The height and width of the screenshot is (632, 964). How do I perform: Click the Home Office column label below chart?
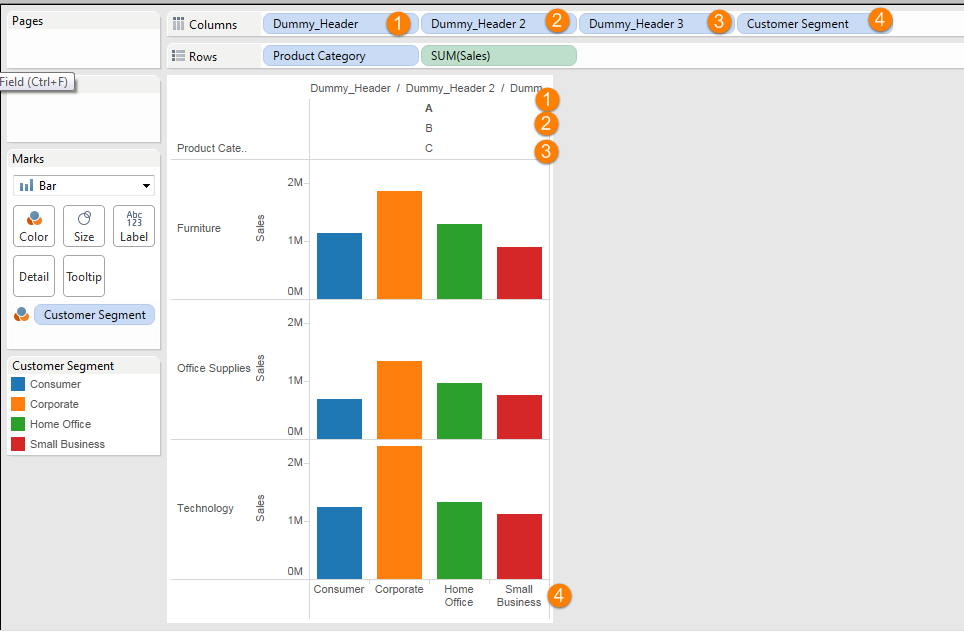[x=459, y=596]
